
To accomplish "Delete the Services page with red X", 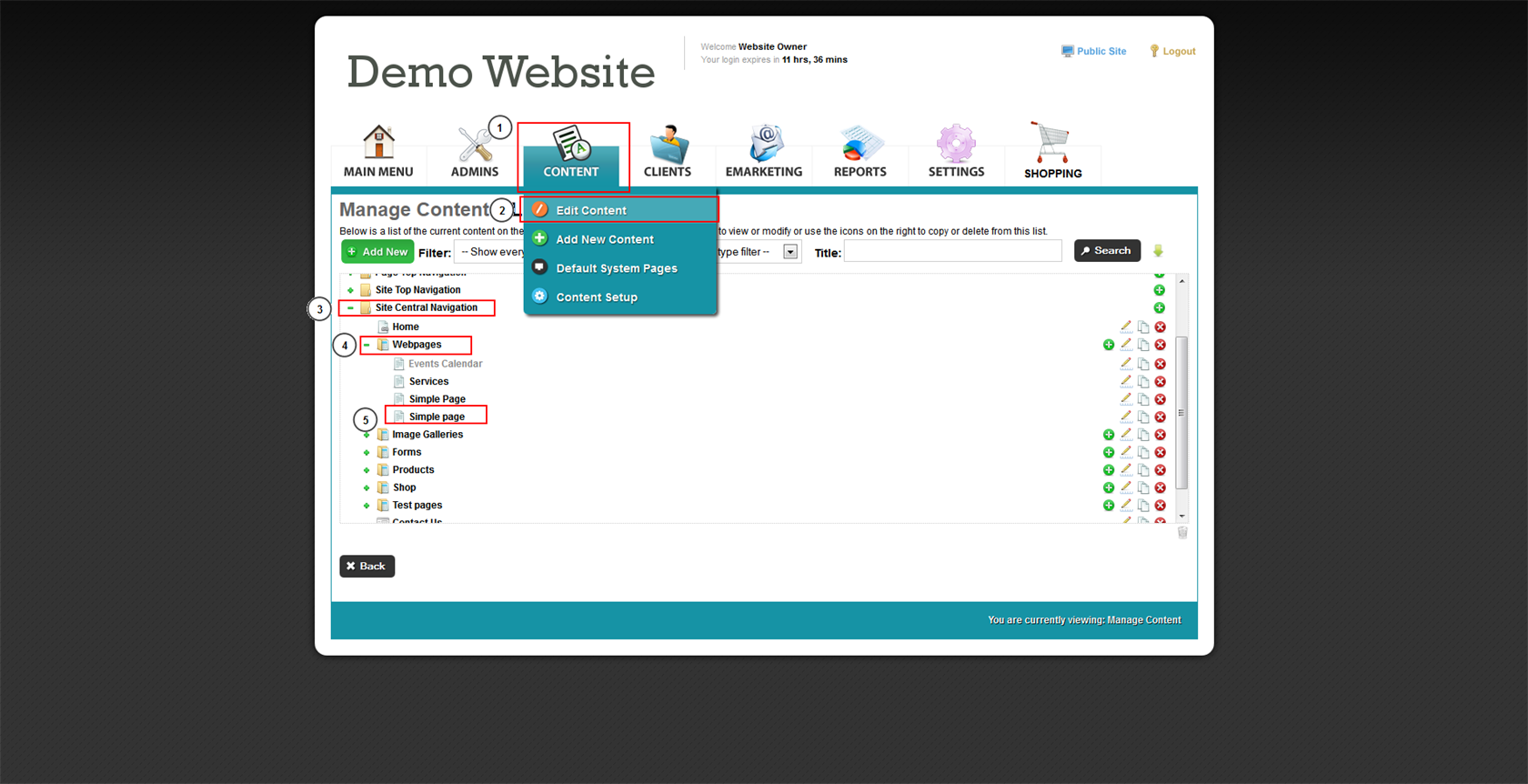I will 1160,382.
